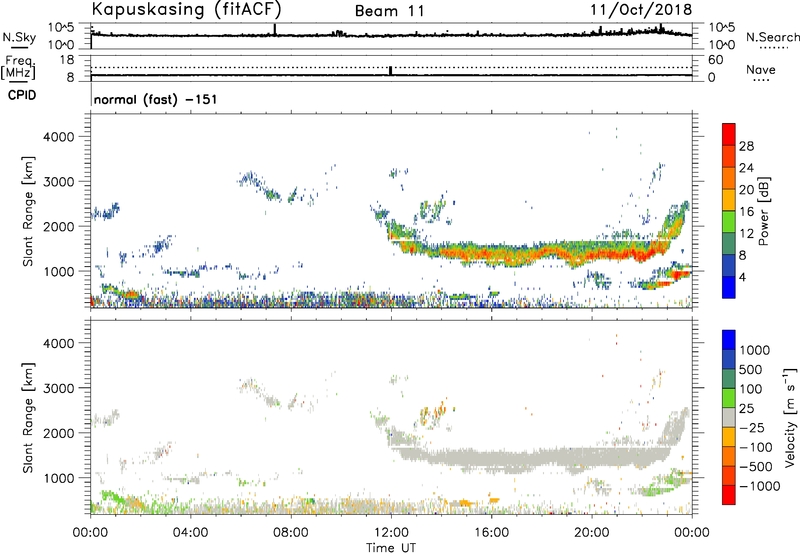Click the date '11/Oct/2018'

(641, 10)
